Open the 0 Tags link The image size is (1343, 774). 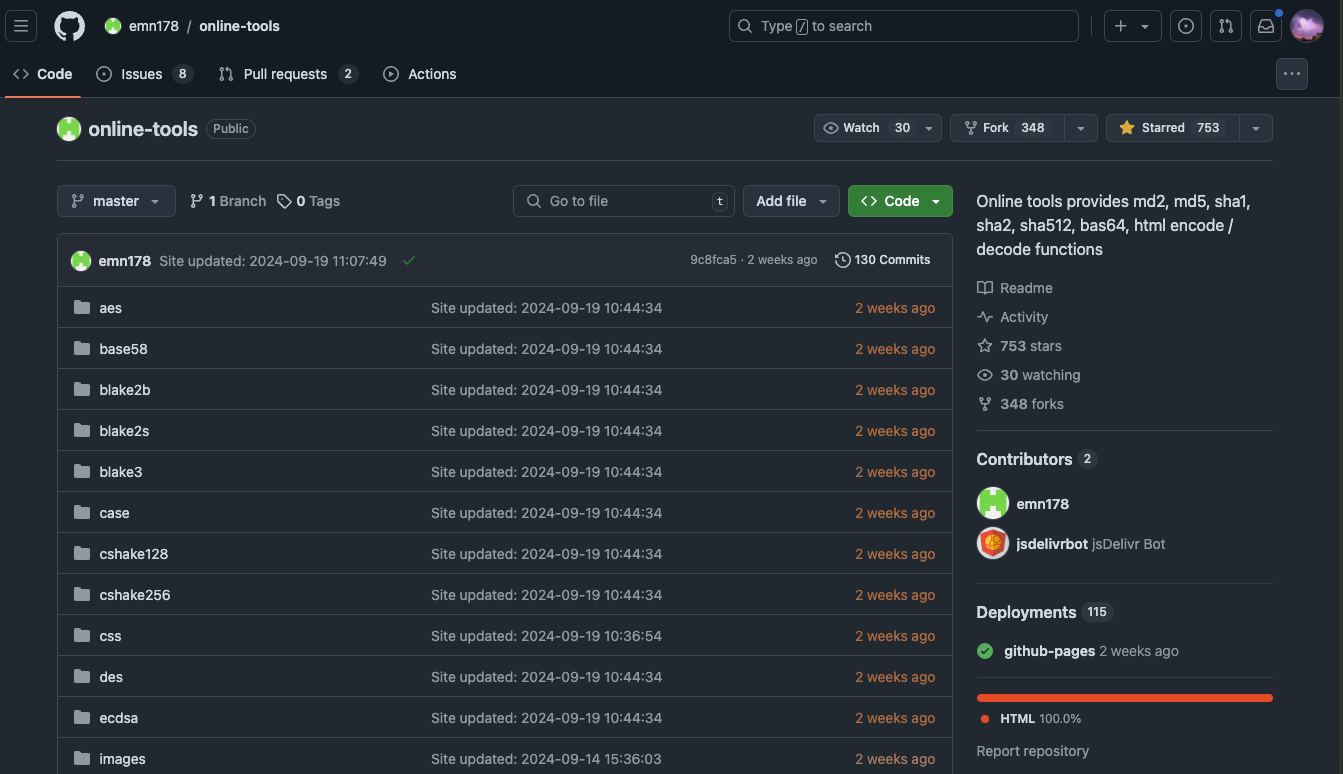click(x=308, y=201)
